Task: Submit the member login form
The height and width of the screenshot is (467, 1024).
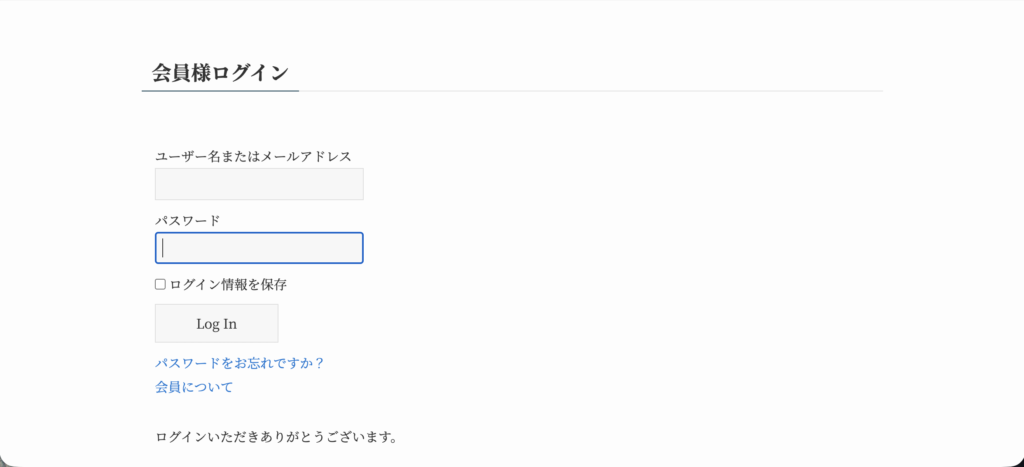Action: pos(216,324)
